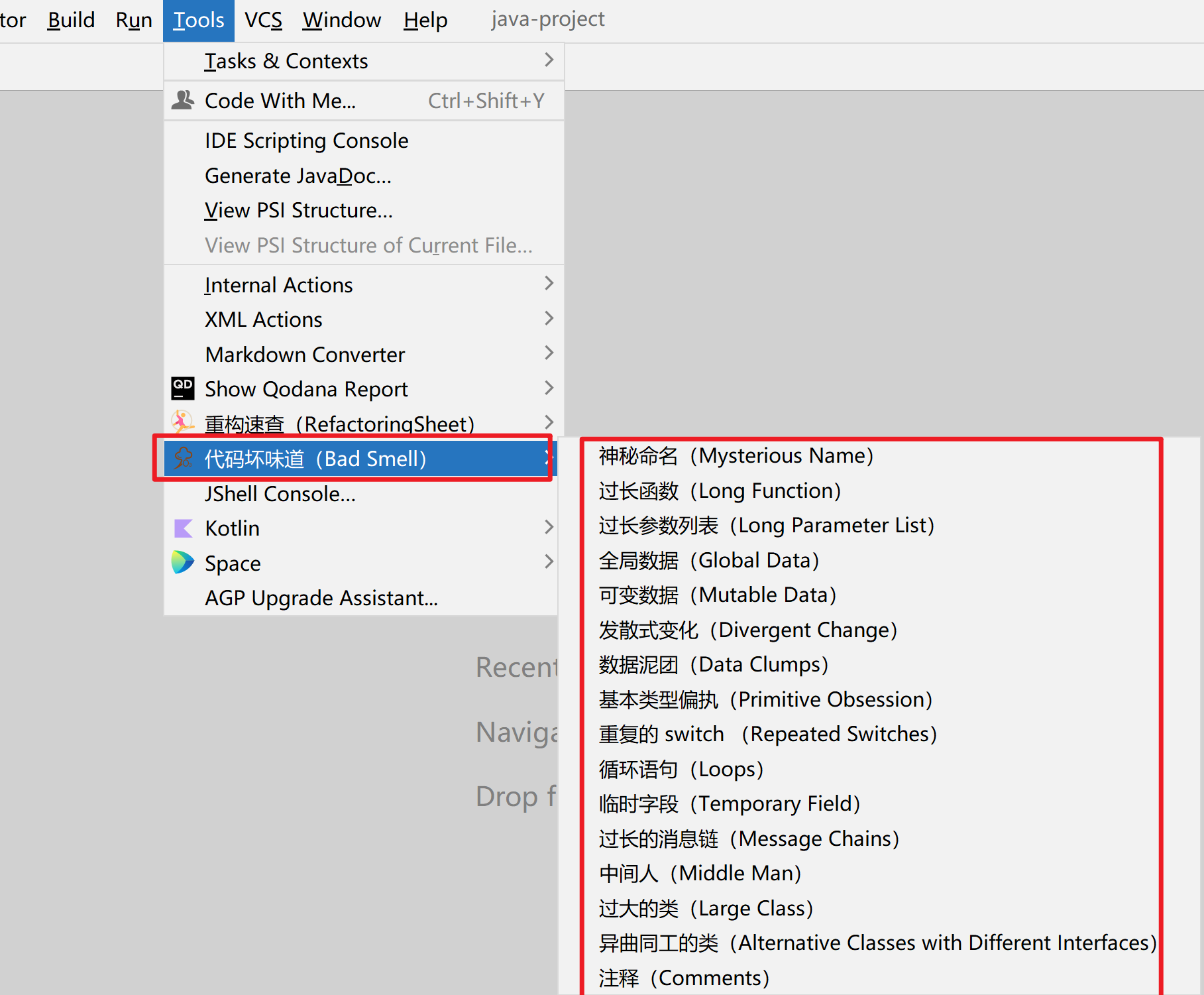Select 代码坏味道 (Bad Smell) entry
The height and width of the screenshot is (995, 1204).
pos(360,459)
